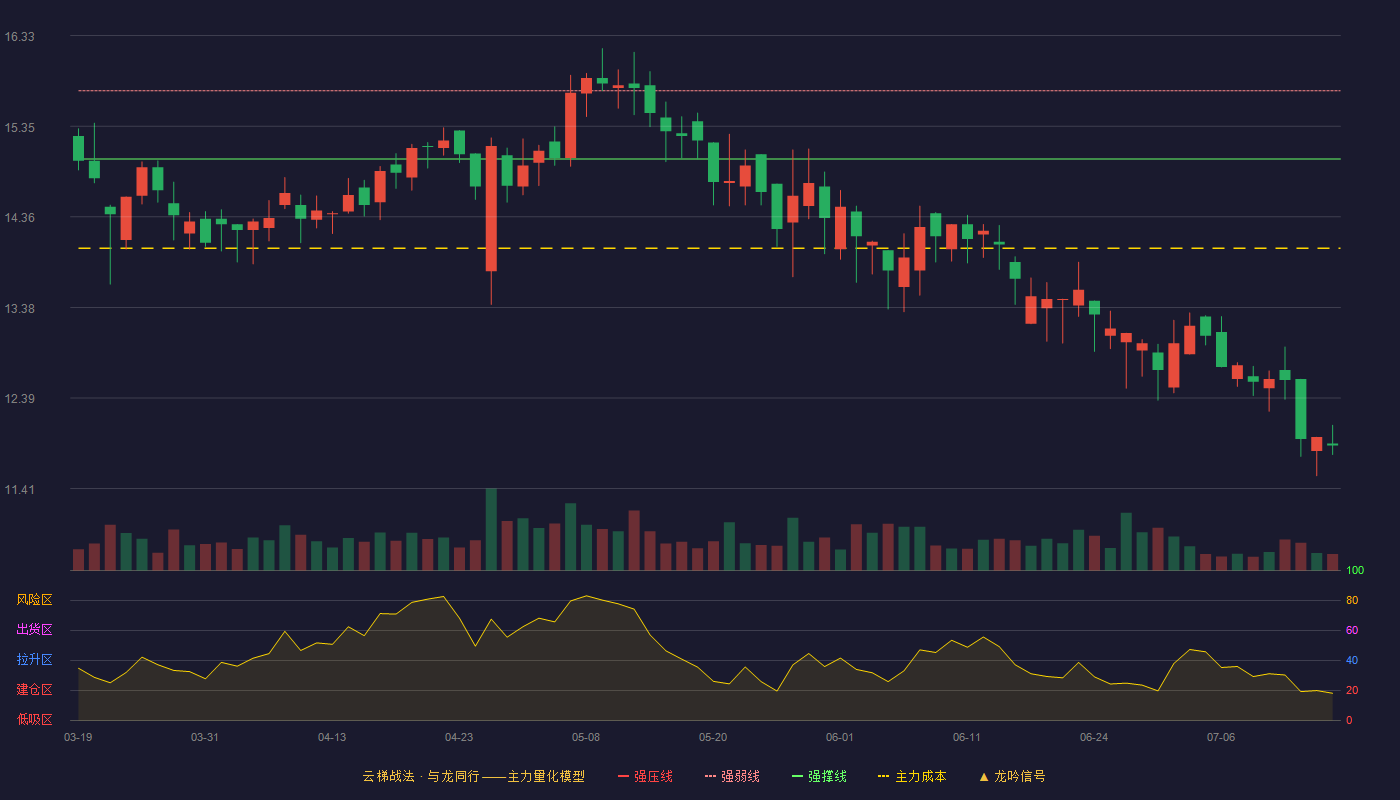Toggle the 强弱线 legend entry
The image size is (1400, 800).
[x=732, y=776]
